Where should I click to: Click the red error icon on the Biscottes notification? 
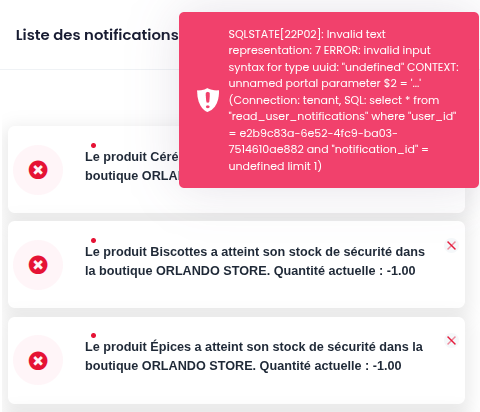38,265
